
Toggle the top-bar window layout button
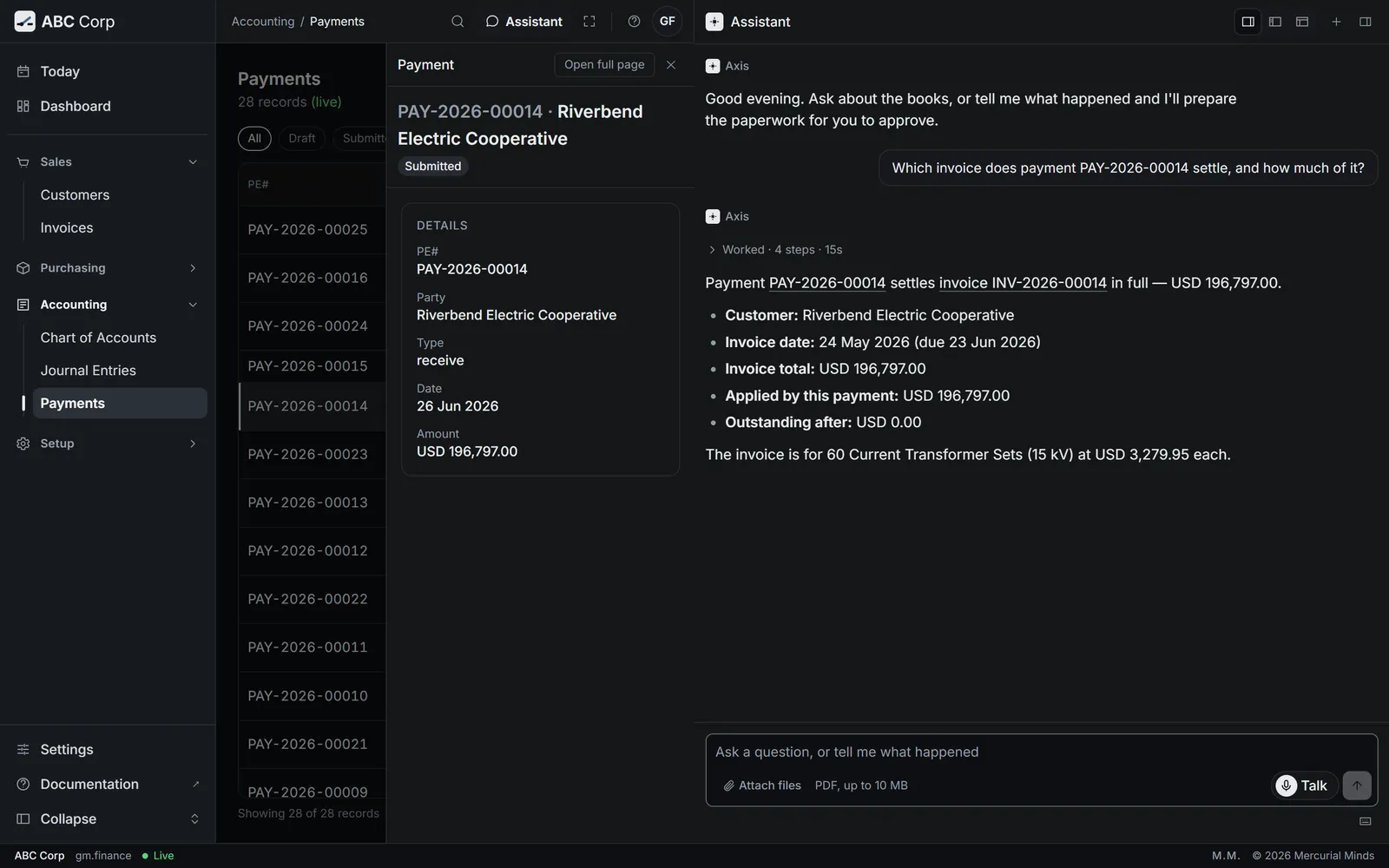[x=1302, y=22]
